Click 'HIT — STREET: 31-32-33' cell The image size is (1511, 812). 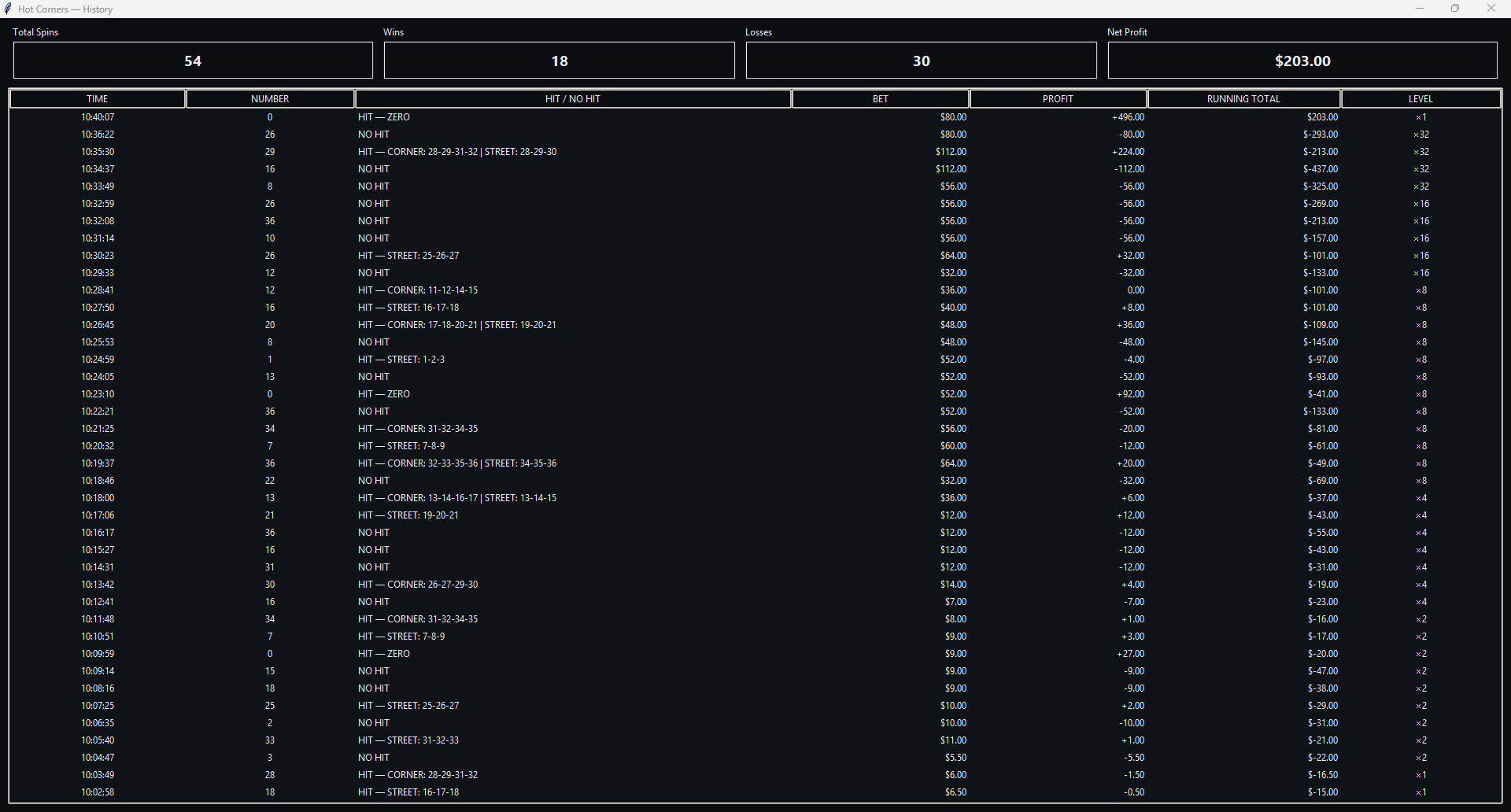click(408, 740)
